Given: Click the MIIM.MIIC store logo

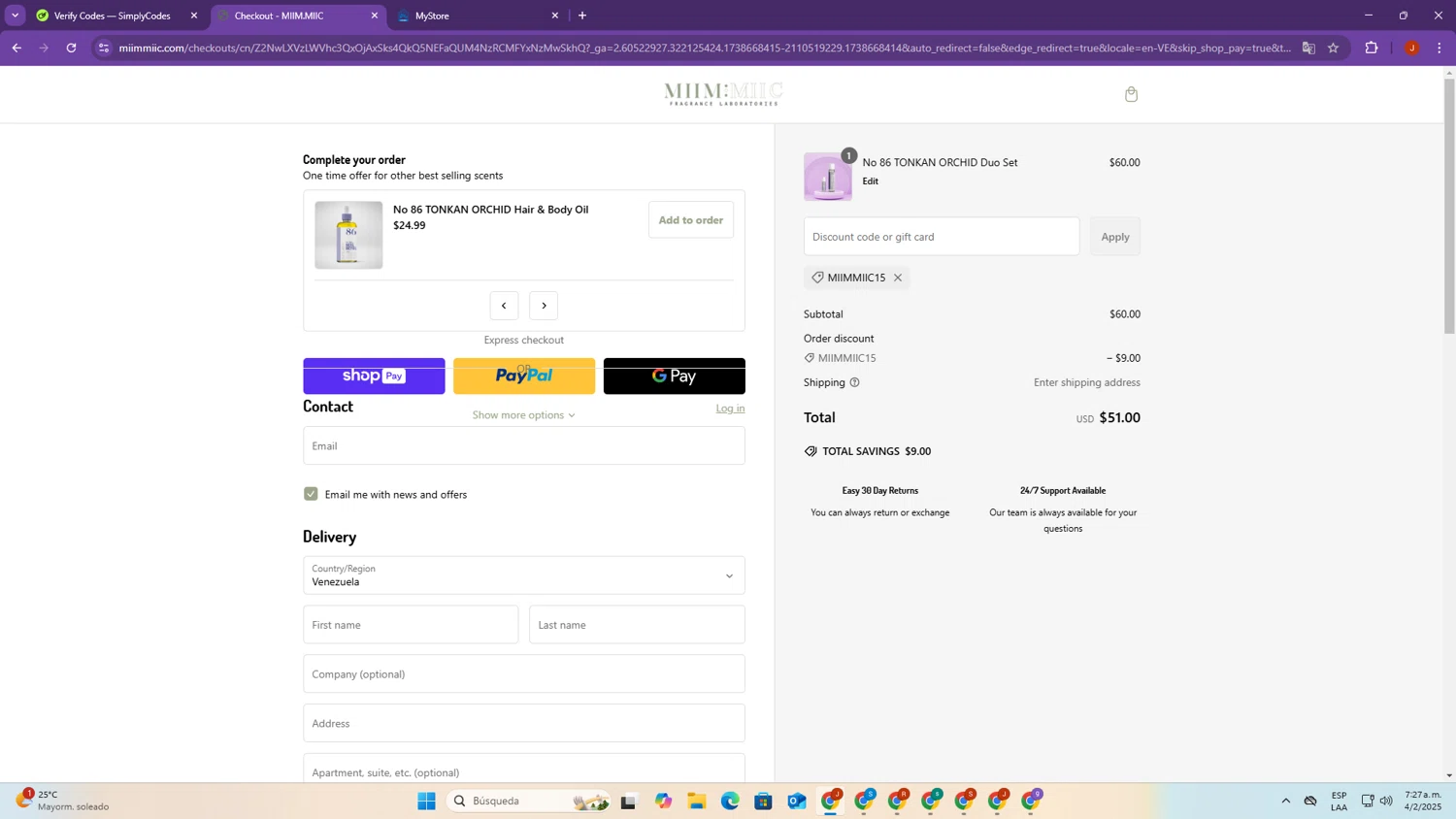Looking at the screenshot, I should pyautogui.click(x=723, y=94).
